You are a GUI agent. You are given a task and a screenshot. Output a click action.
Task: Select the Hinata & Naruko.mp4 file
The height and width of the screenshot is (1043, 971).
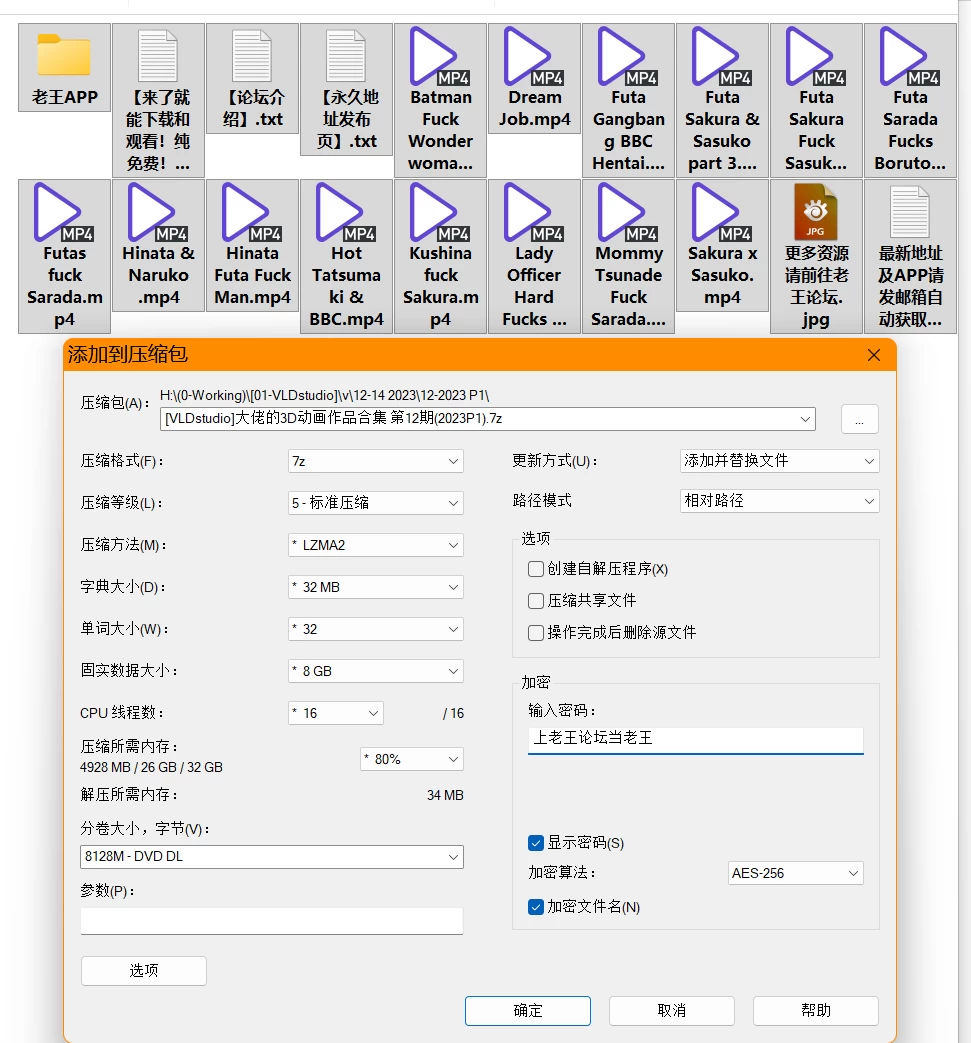tap(158, 245)
